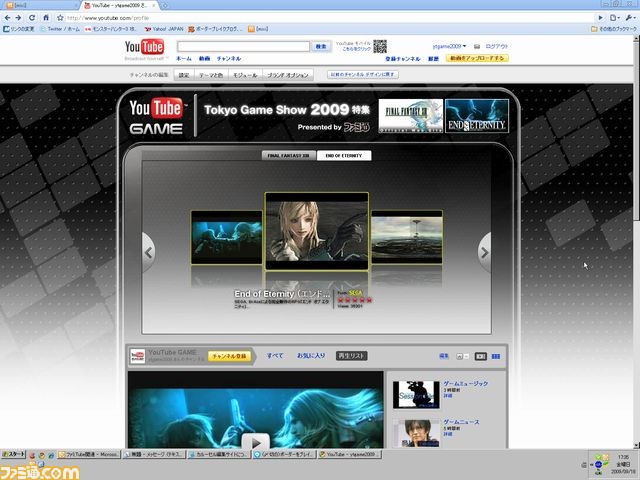Switch to player view icon
This screenshot has height=480, width=640.
[481, 356]
